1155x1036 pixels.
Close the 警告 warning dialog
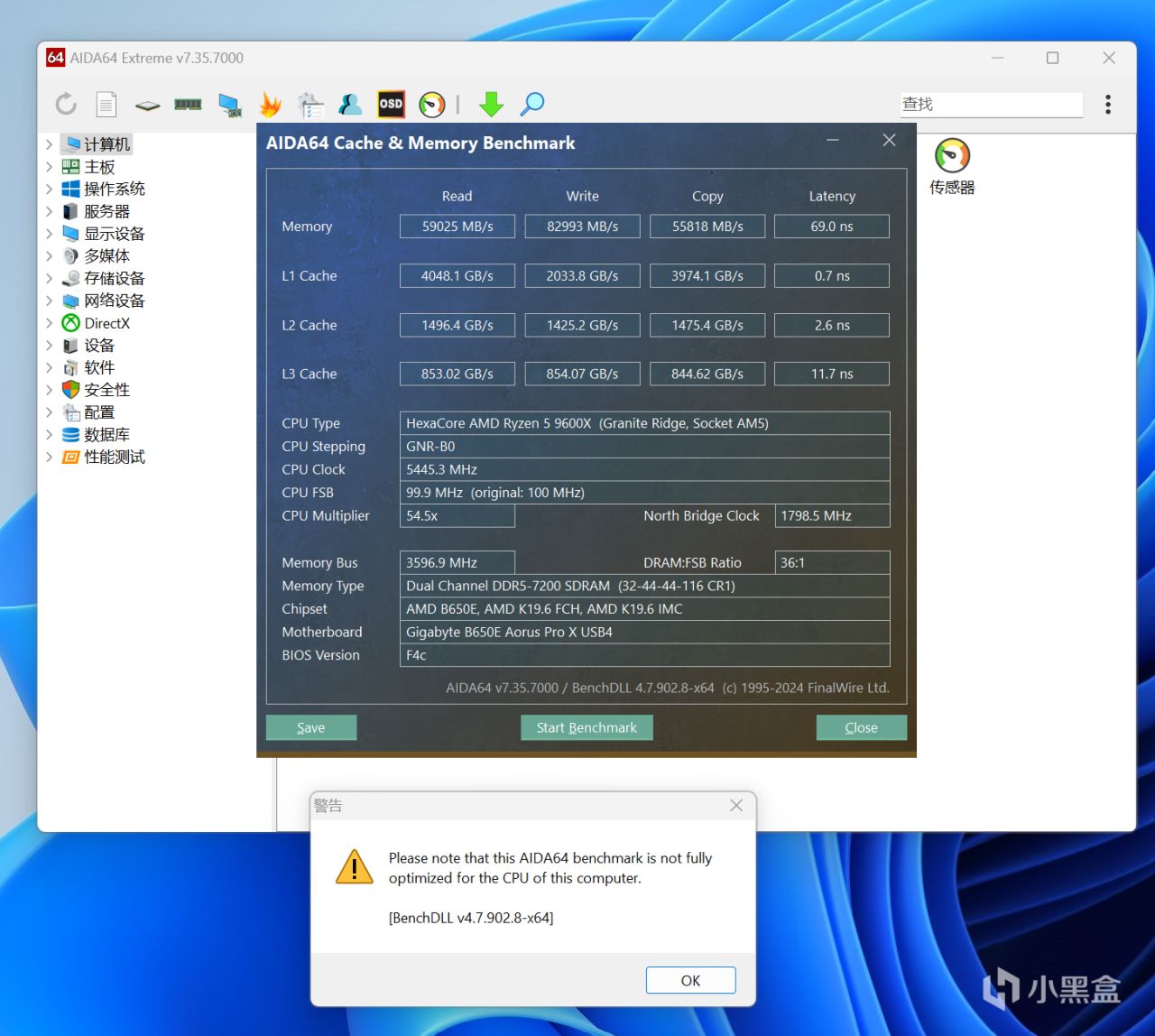point(736,805)
